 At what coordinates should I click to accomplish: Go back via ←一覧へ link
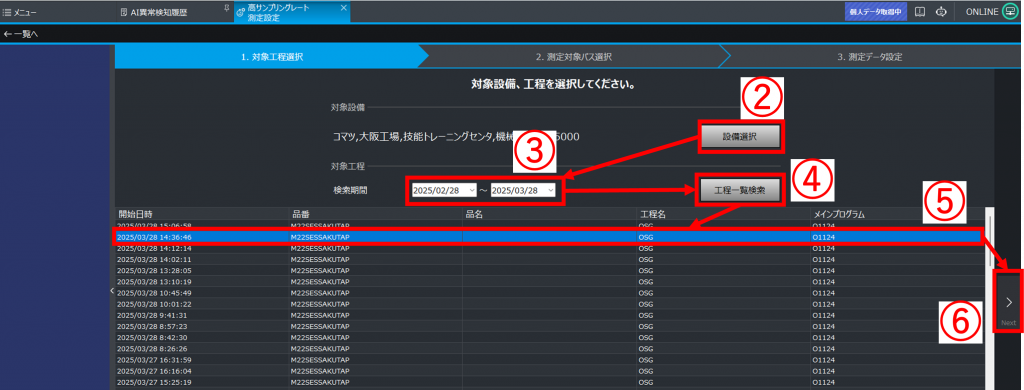[21, 34]
